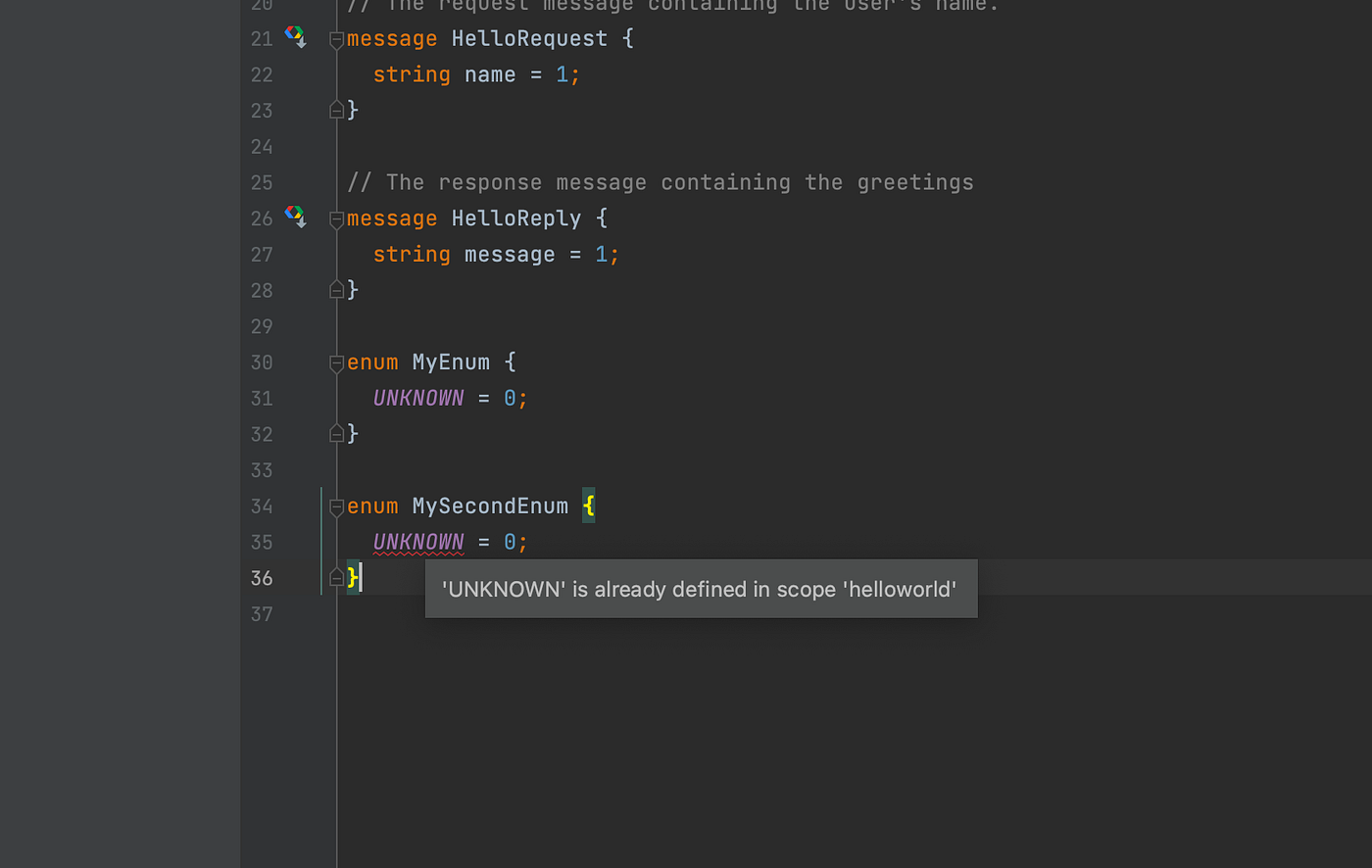Click the HelloRequest message name
Viewport: 1372px width, 868px height.
529,38
